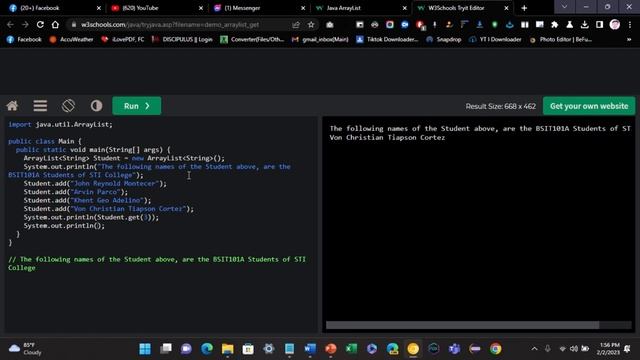Open Settings gear from the taskbar

tap(269, 349)
